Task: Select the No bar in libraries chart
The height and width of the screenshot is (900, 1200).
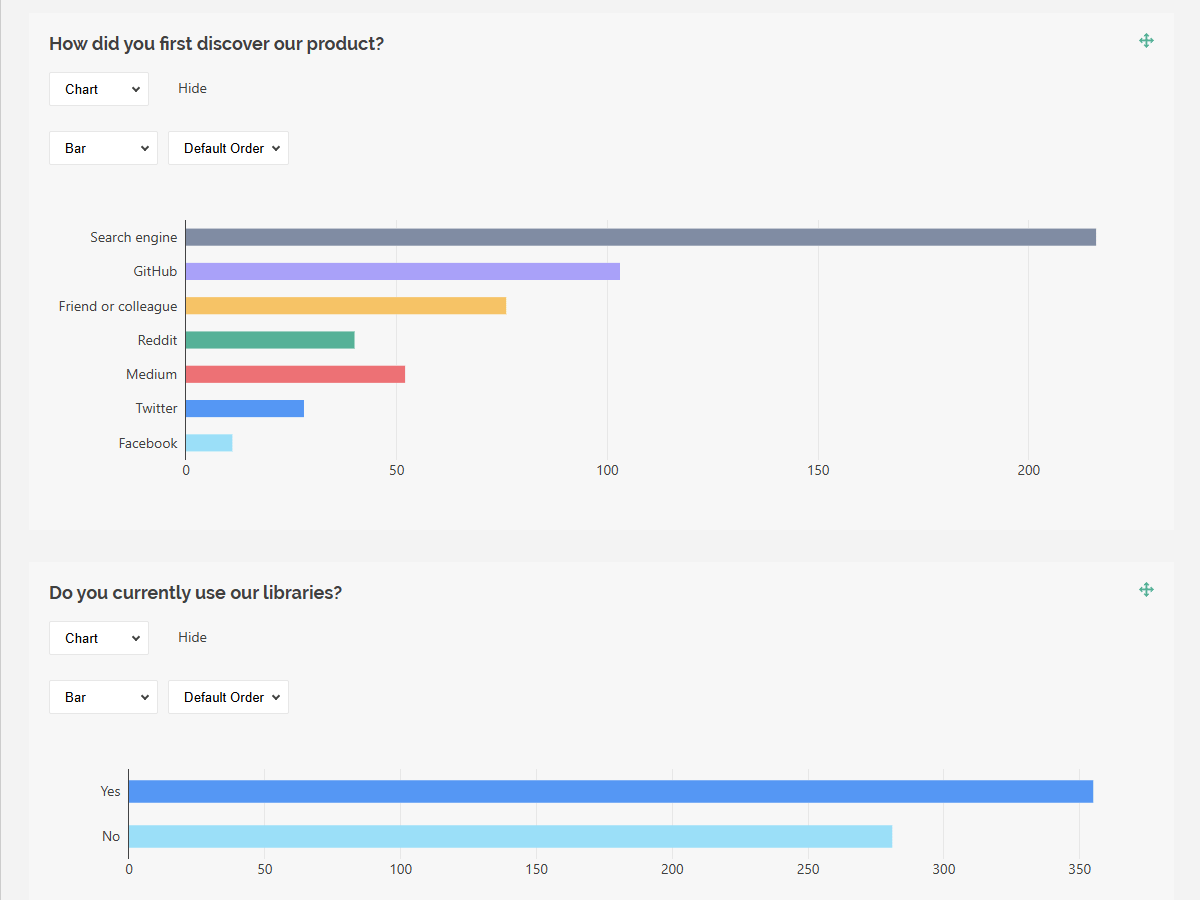Action: 510,836
